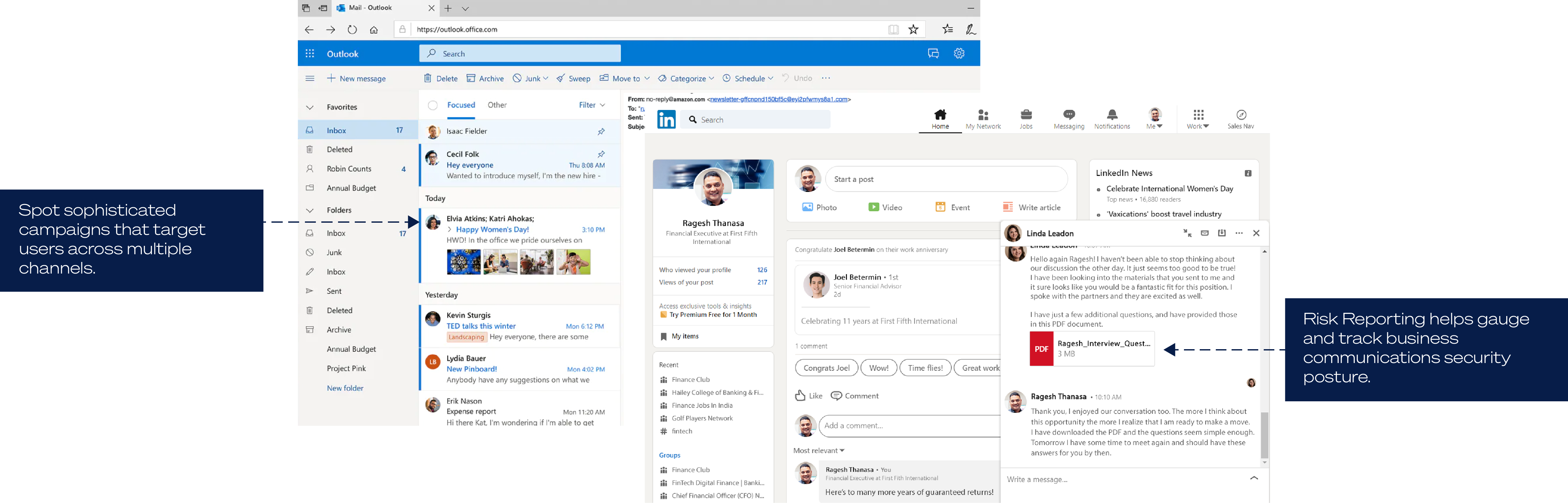The width and height of the screenshot is (1568, 503).
Task: Open the Work apps dropdown
Action: 1197,119
